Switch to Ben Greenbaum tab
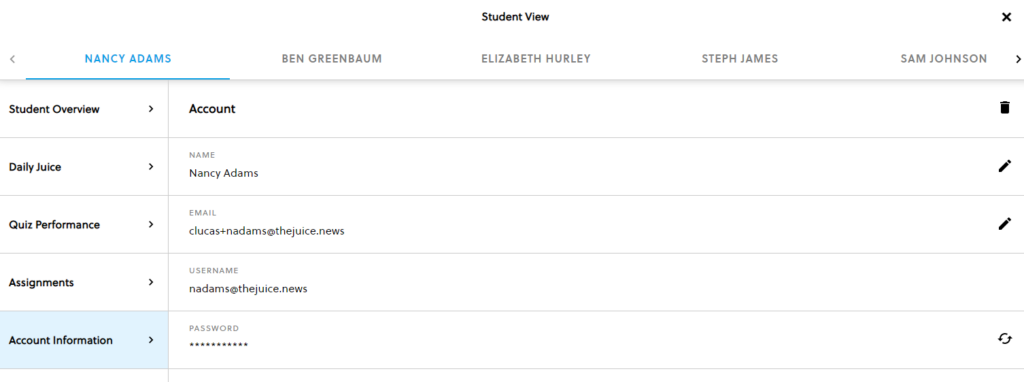 [332, 59]
